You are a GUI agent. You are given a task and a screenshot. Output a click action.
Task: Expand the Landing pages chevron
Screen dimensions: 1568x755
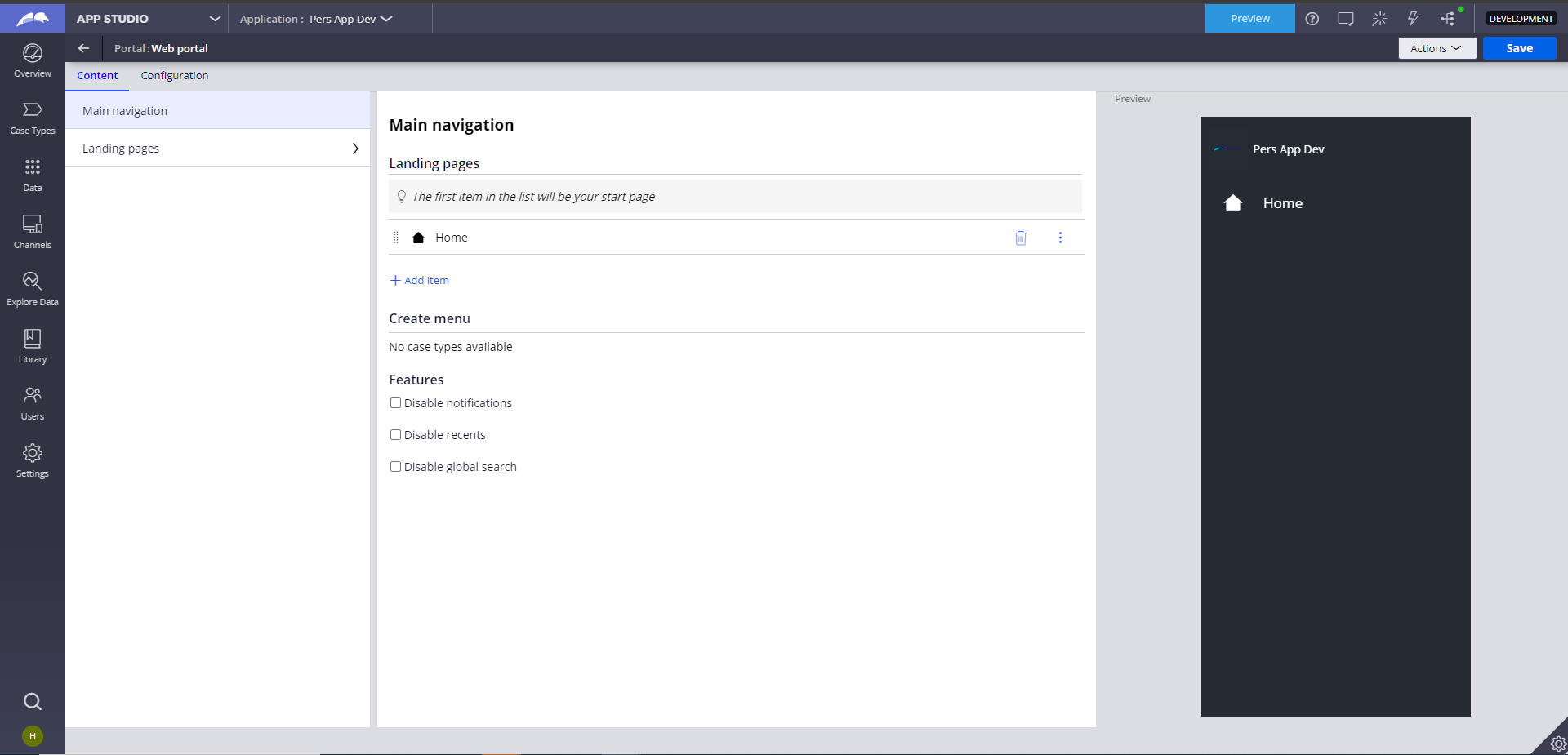[x=355, y=149]
